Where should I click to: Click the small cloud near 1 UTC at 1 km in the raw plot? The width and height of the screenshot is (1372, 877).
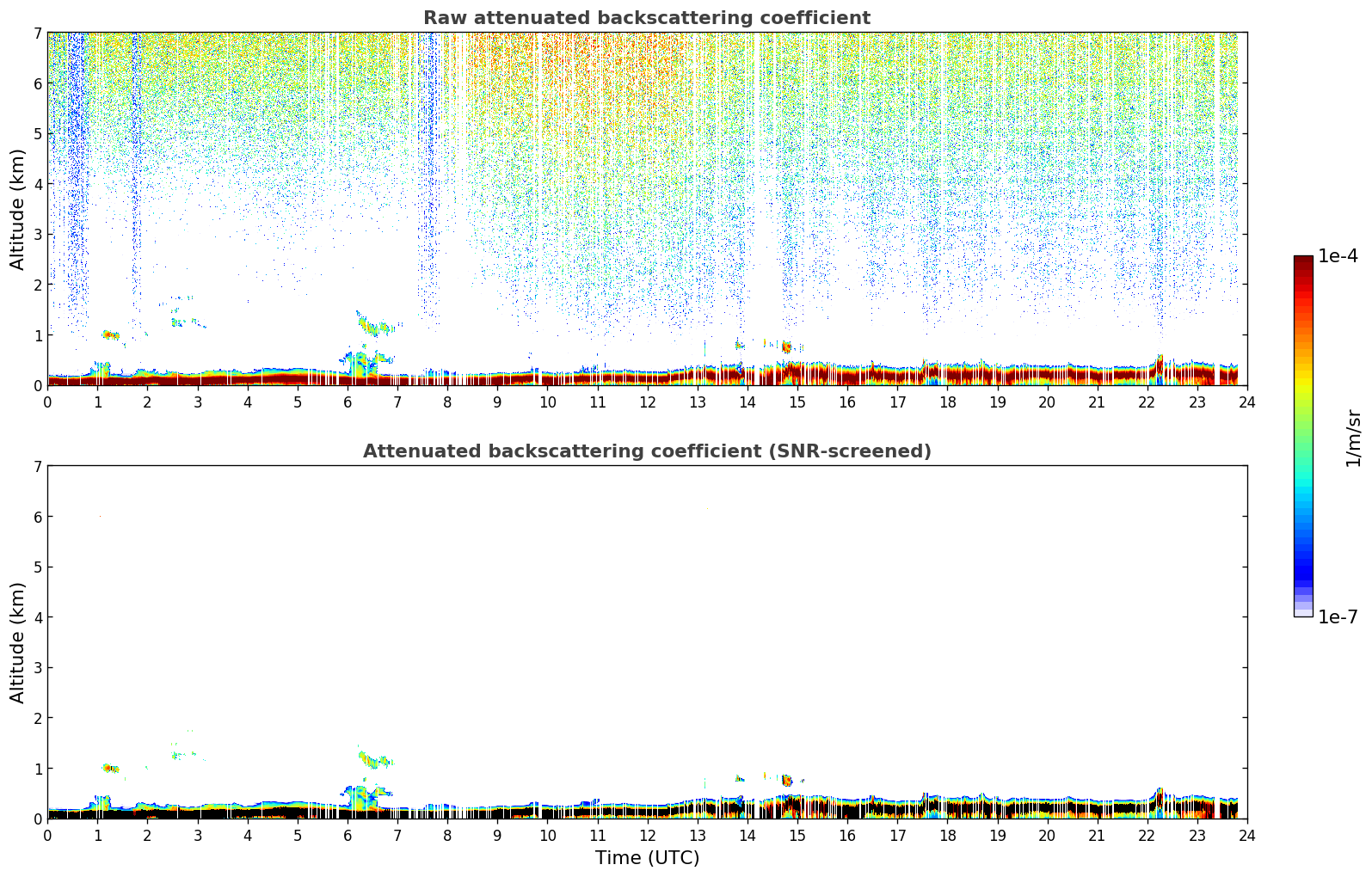point(110,334)
